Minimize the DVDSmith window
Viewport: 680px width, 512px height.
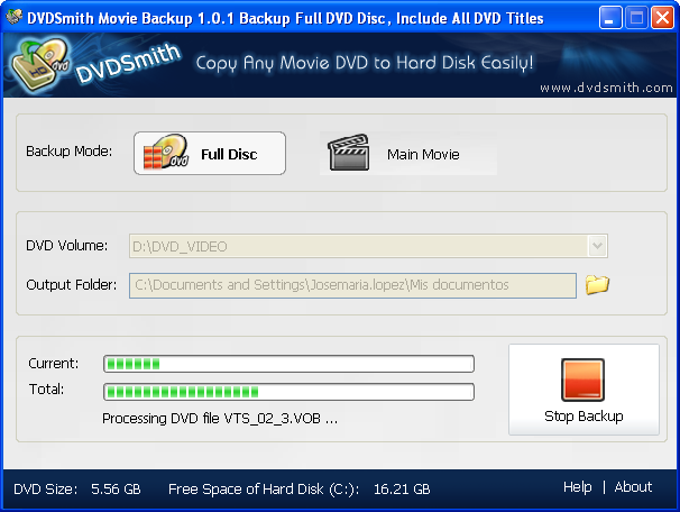(x=610, y=18)
